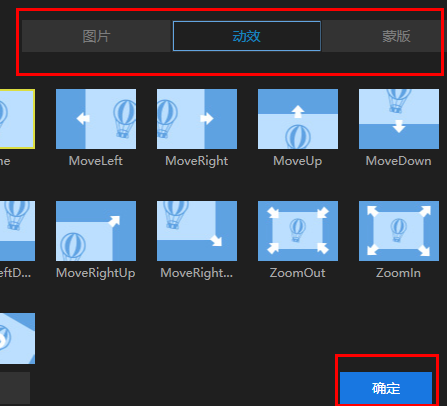Choose the partially visible ...eftD... effect thumbnail
This screenshot has height=406, width=447.
pyautogui.click(x=17, y=231)
